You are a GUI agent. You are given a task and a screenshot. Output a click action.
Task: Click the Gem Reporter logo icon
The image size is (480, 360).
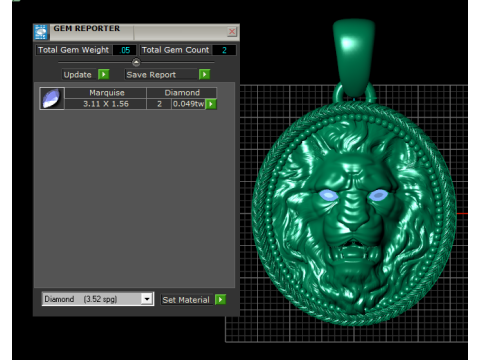tap(41, 32)
